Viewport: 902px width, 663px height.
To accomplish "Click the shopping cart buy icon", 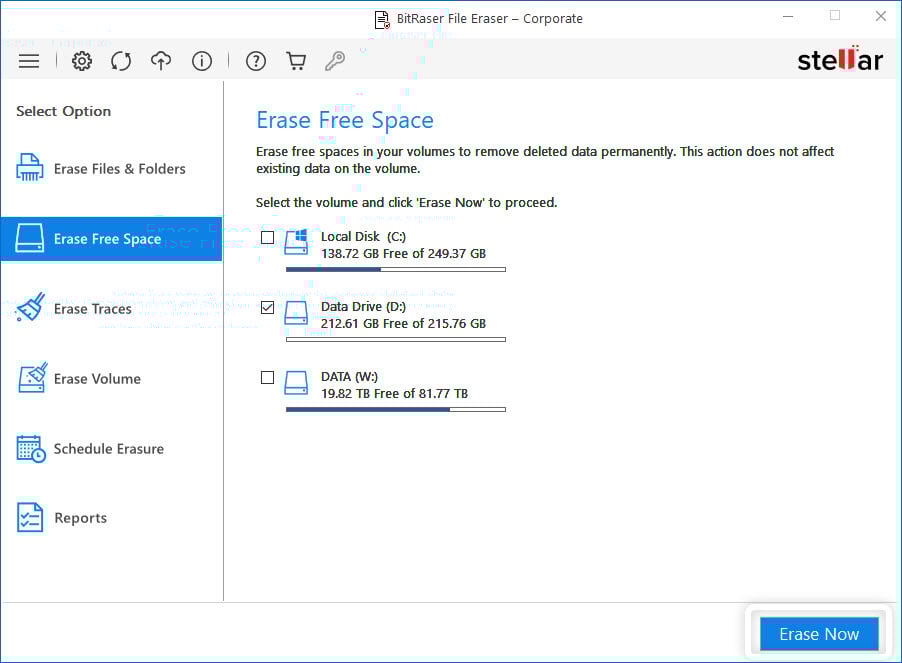I will 296,61.
